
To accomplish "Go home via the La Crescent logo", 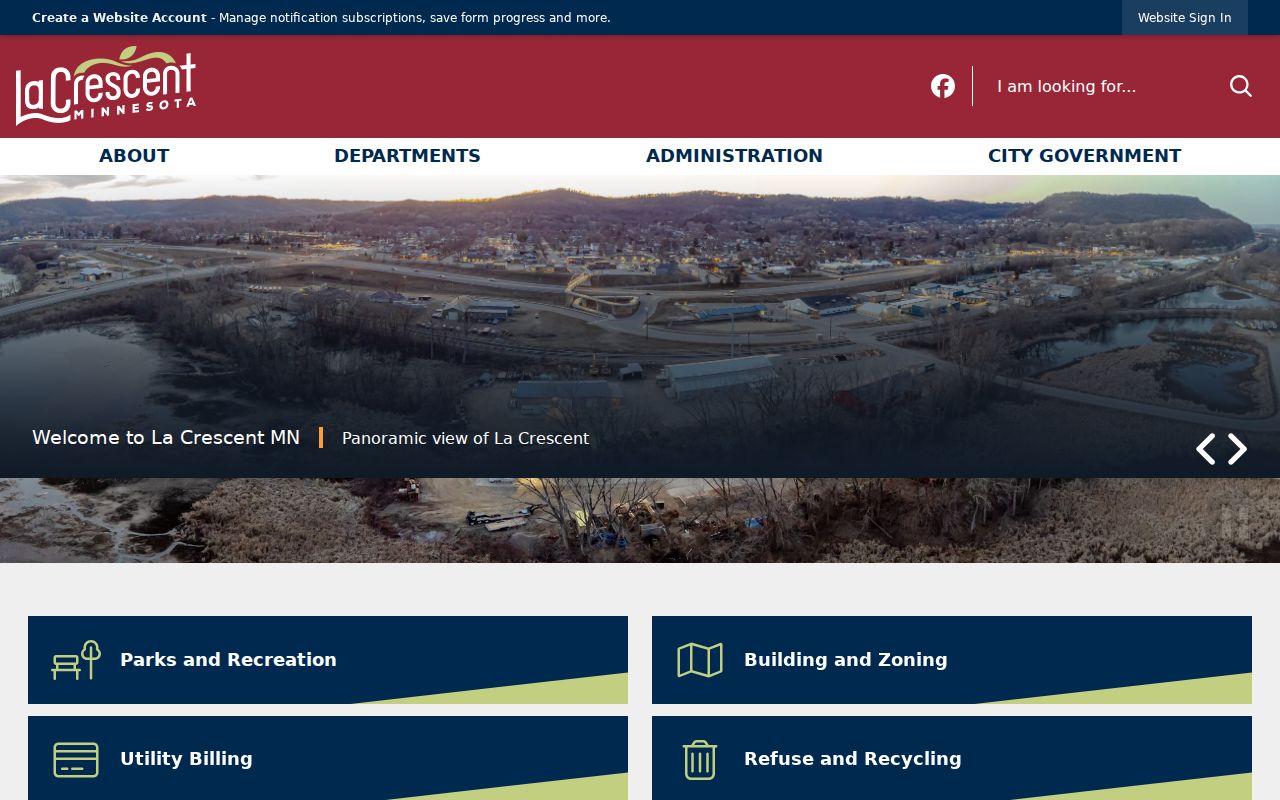I will click(106, 86).
